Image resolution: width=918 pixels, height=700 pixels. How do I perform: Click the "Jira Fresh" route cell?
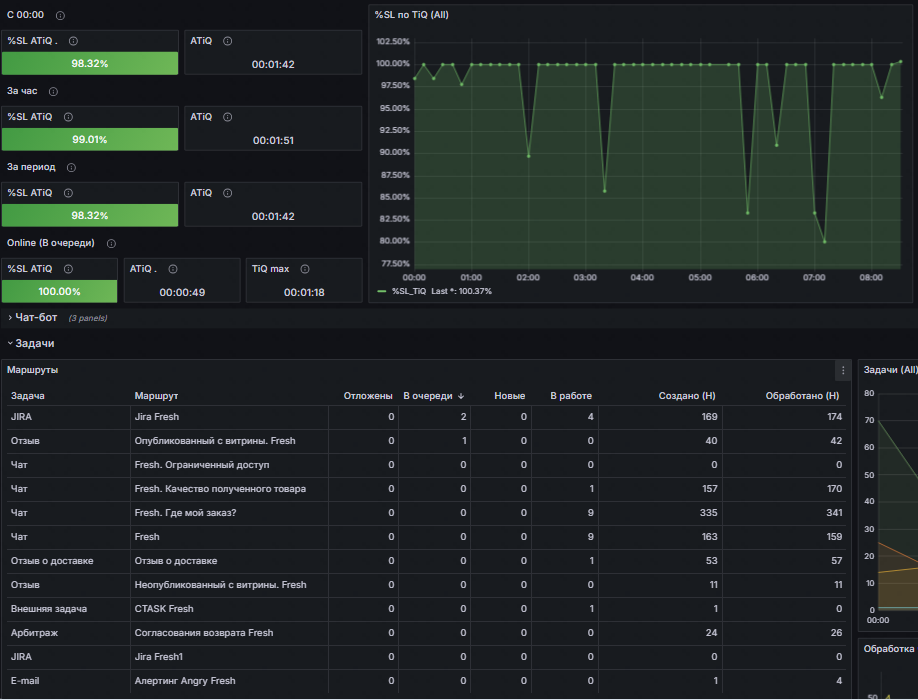(157, 417)
